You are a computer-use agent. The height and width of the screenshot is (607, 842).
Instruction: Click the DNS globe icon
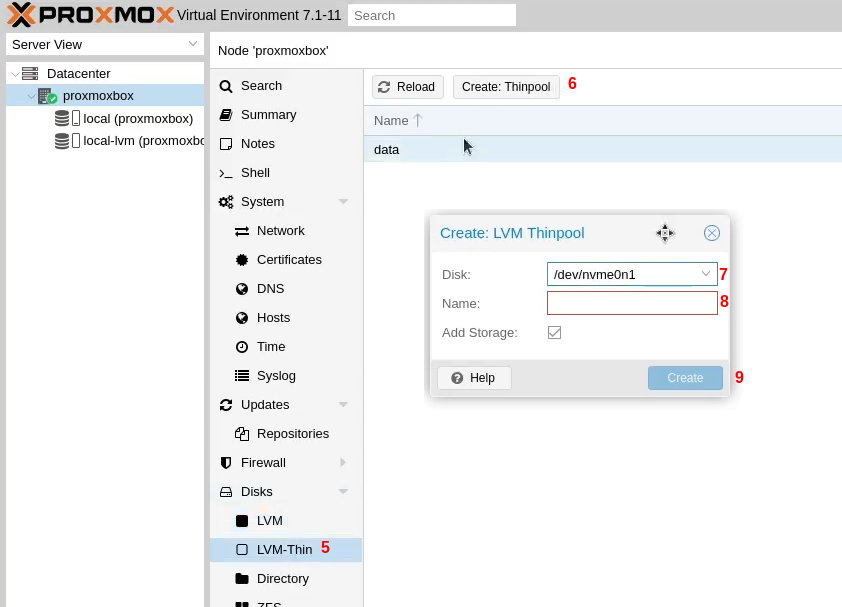click(242, 289)
